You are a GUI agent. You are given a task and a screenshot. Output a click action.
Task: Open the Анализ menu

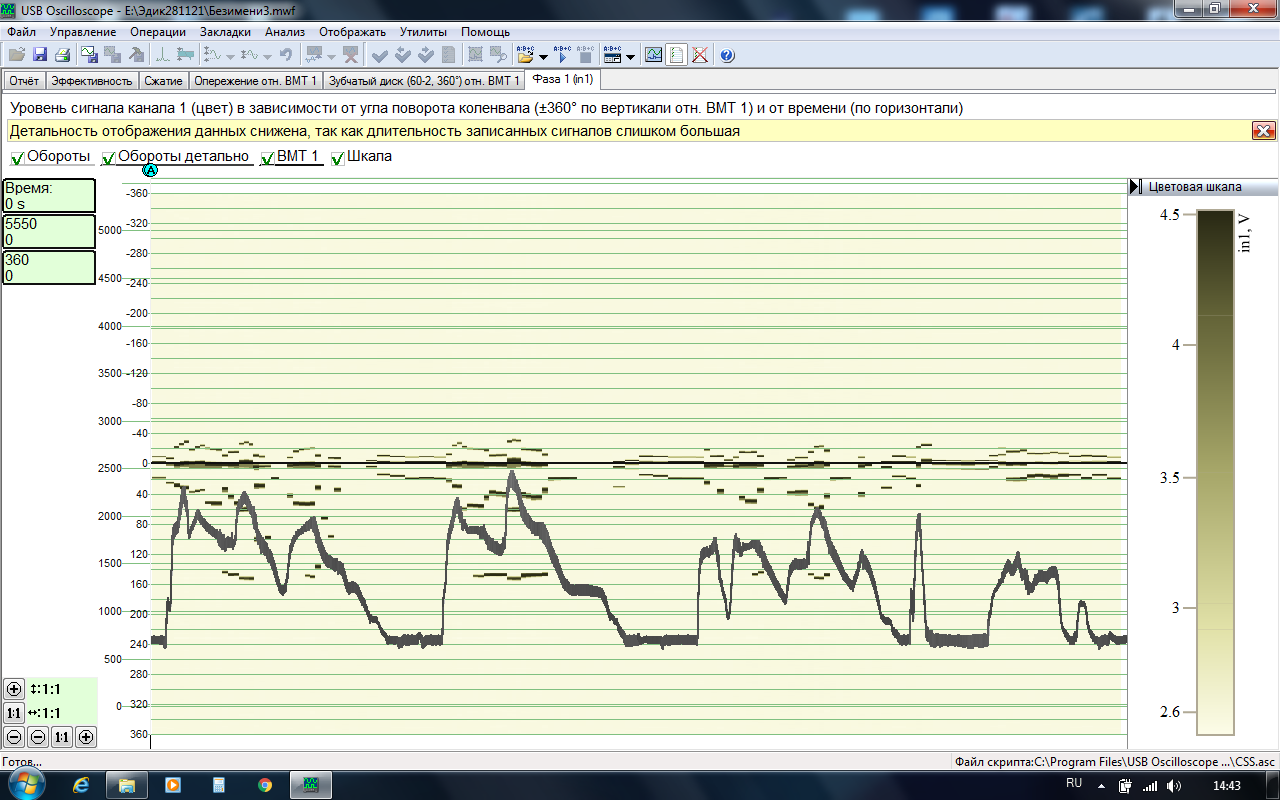tap(284, 32)
